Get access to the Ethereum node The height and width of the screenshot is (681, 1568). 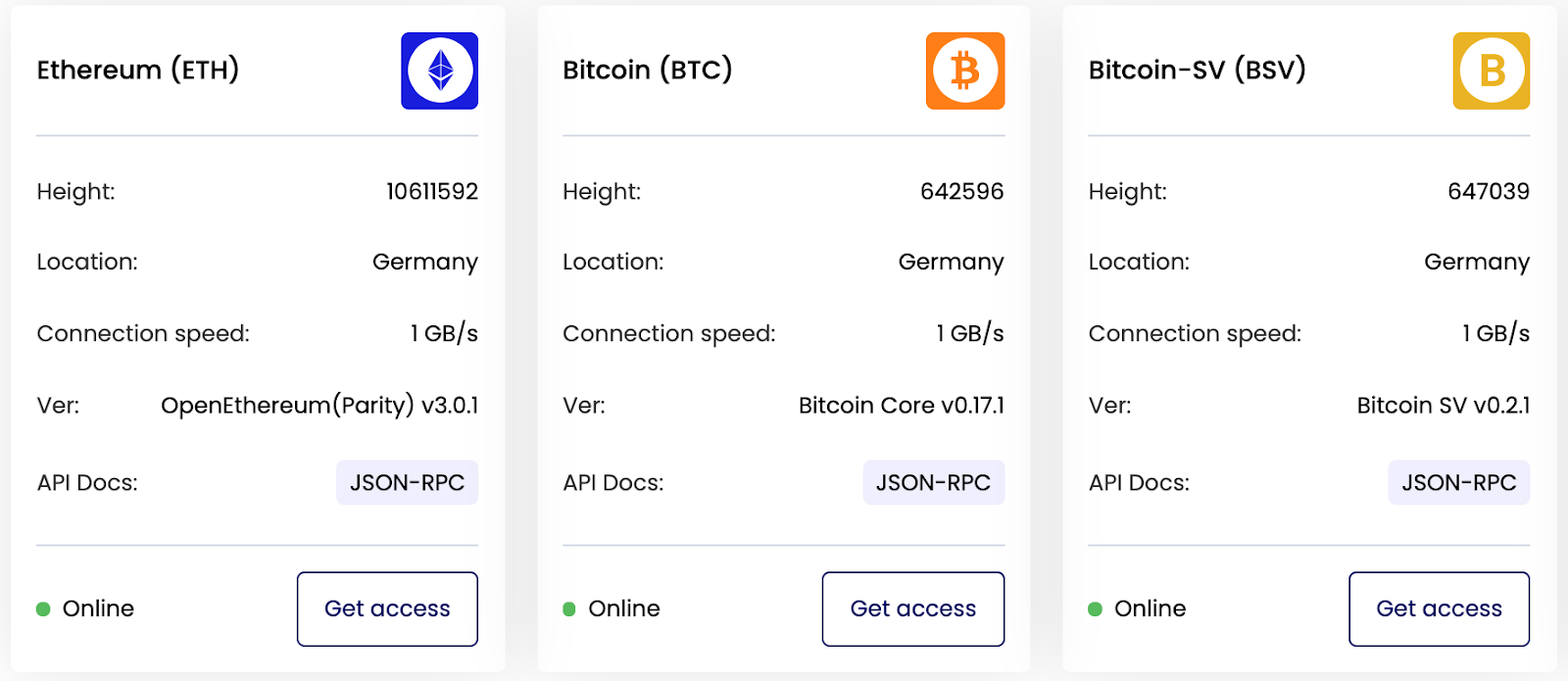pyautogui.click(x=387, y=608)
